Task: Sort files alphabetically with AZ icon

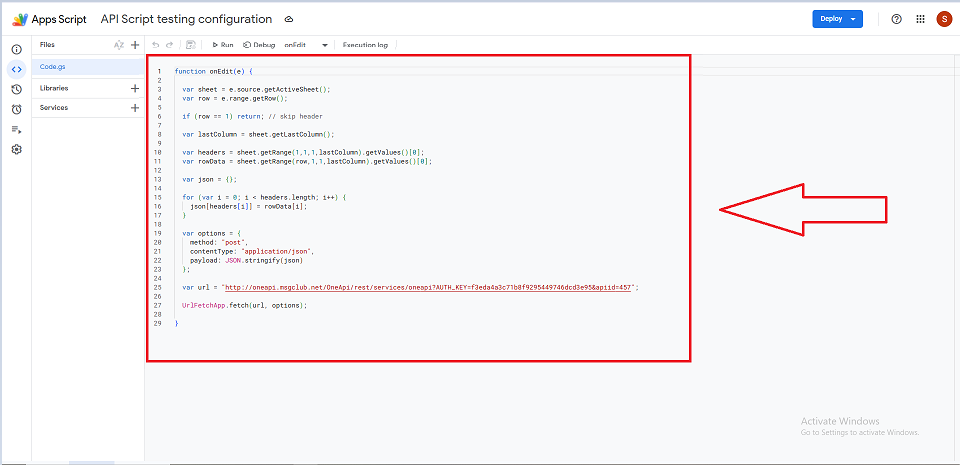Action: [x=119, y=45]
